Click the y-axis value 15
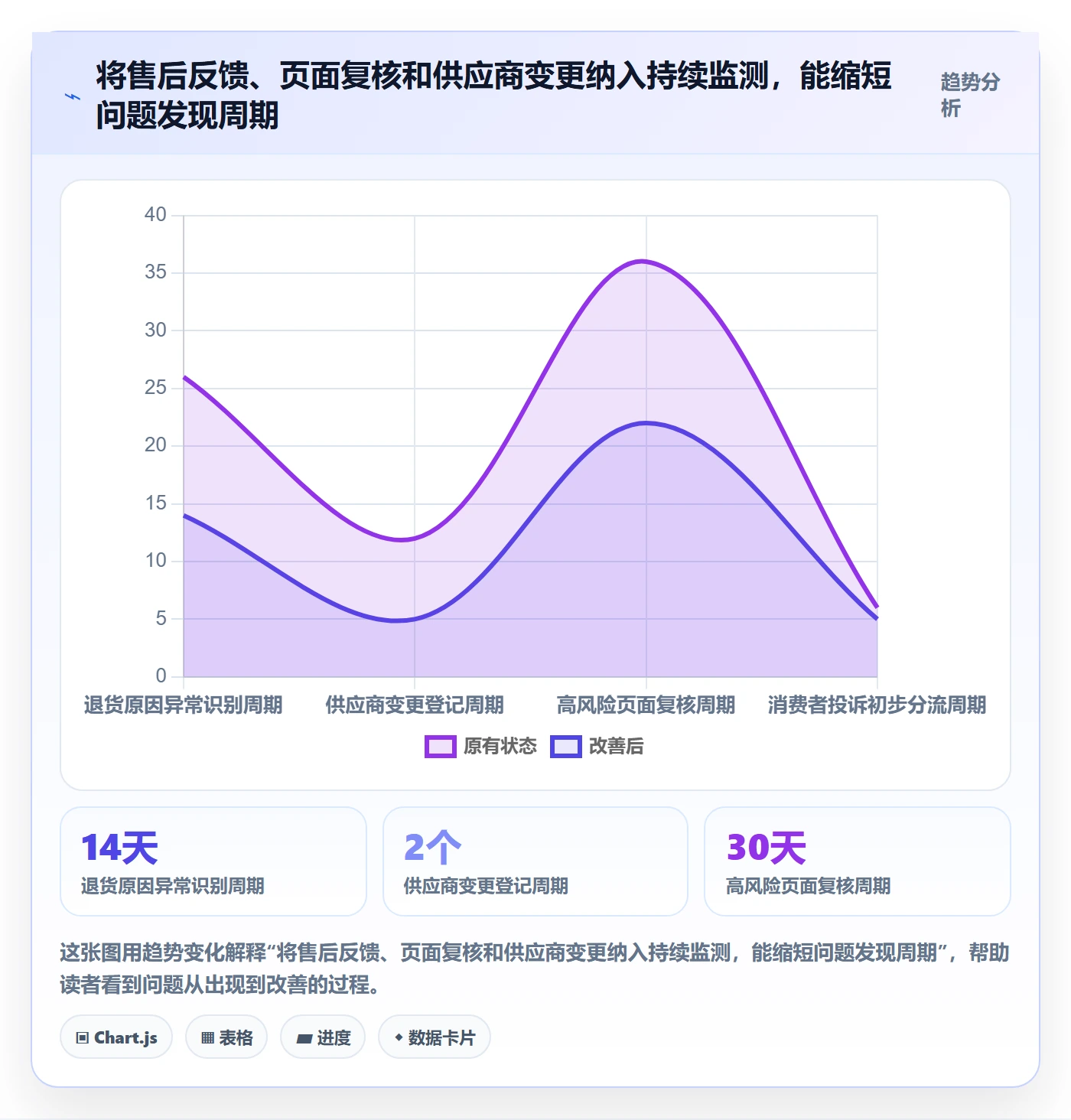1071x1120 pixels. click(155, 503)
